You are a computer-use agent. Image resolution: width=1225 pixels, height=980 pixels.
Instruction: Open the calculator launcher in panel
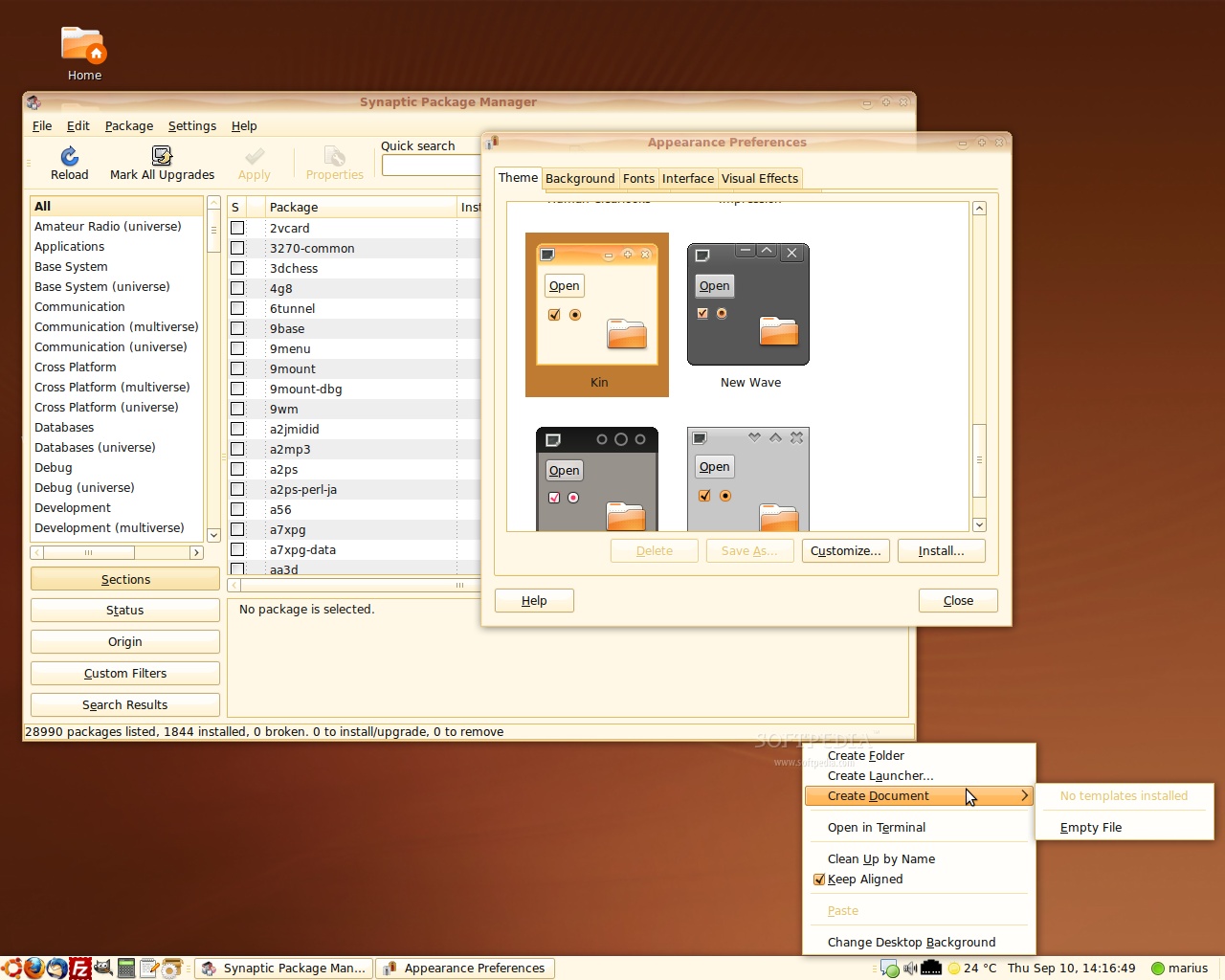(126, 969)
